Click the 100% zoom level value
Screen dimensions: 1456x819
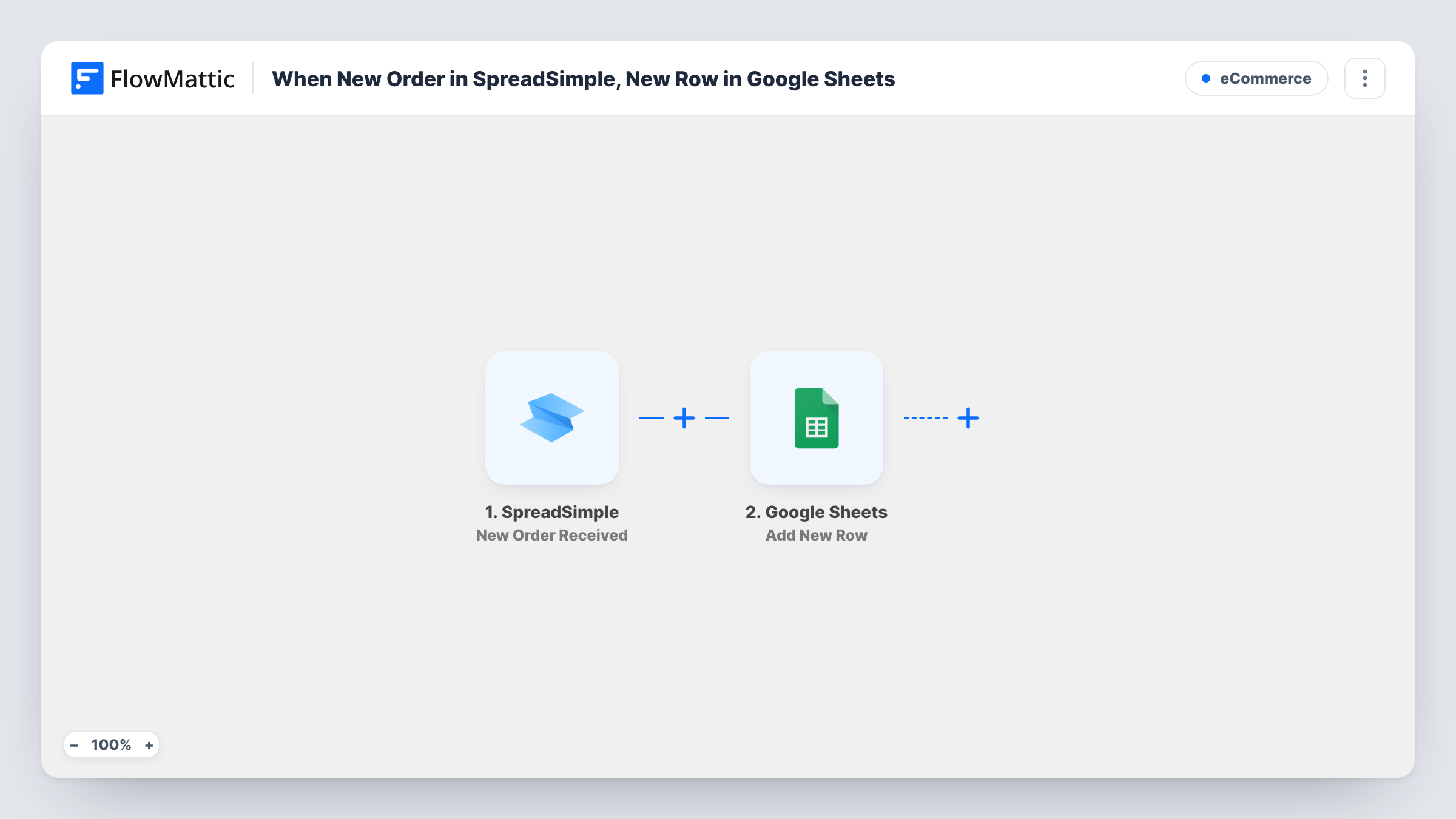111,745
